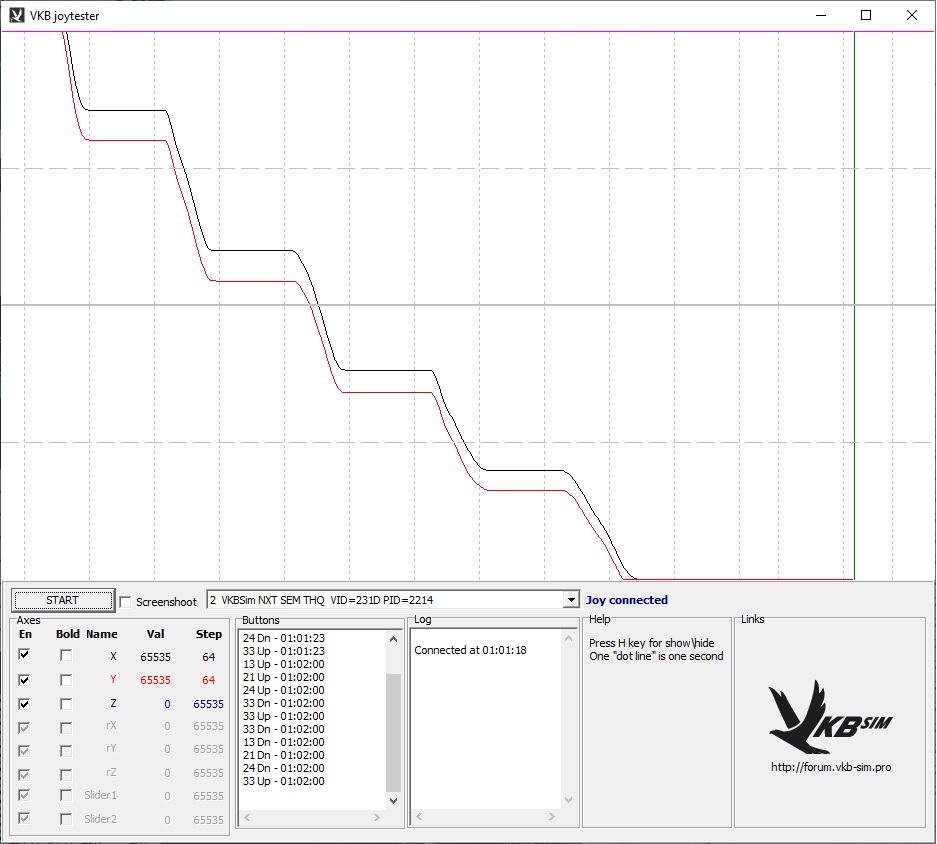Enable the Screenshoot checkbox

125,602
